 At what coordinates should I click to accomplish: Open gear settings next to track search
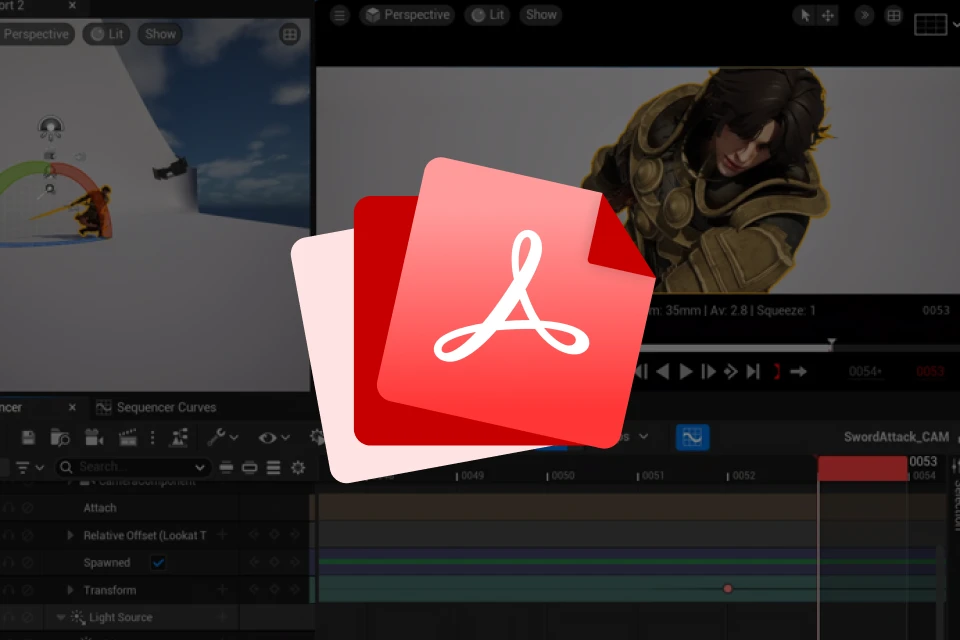click(x=298, y=468)
